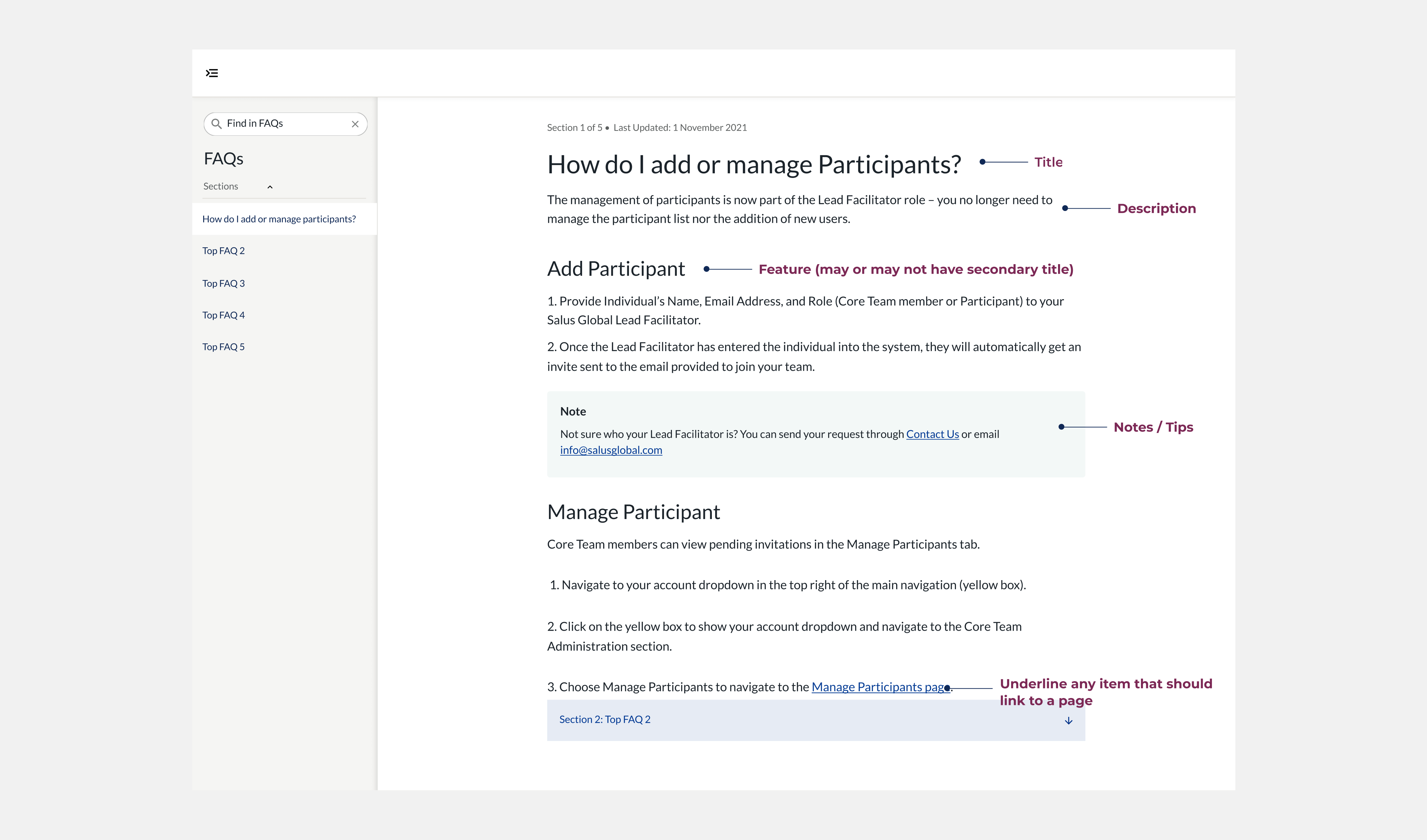The image size is (1427, 840).
Task: Click the Sections label
Action: pos(221,186)
